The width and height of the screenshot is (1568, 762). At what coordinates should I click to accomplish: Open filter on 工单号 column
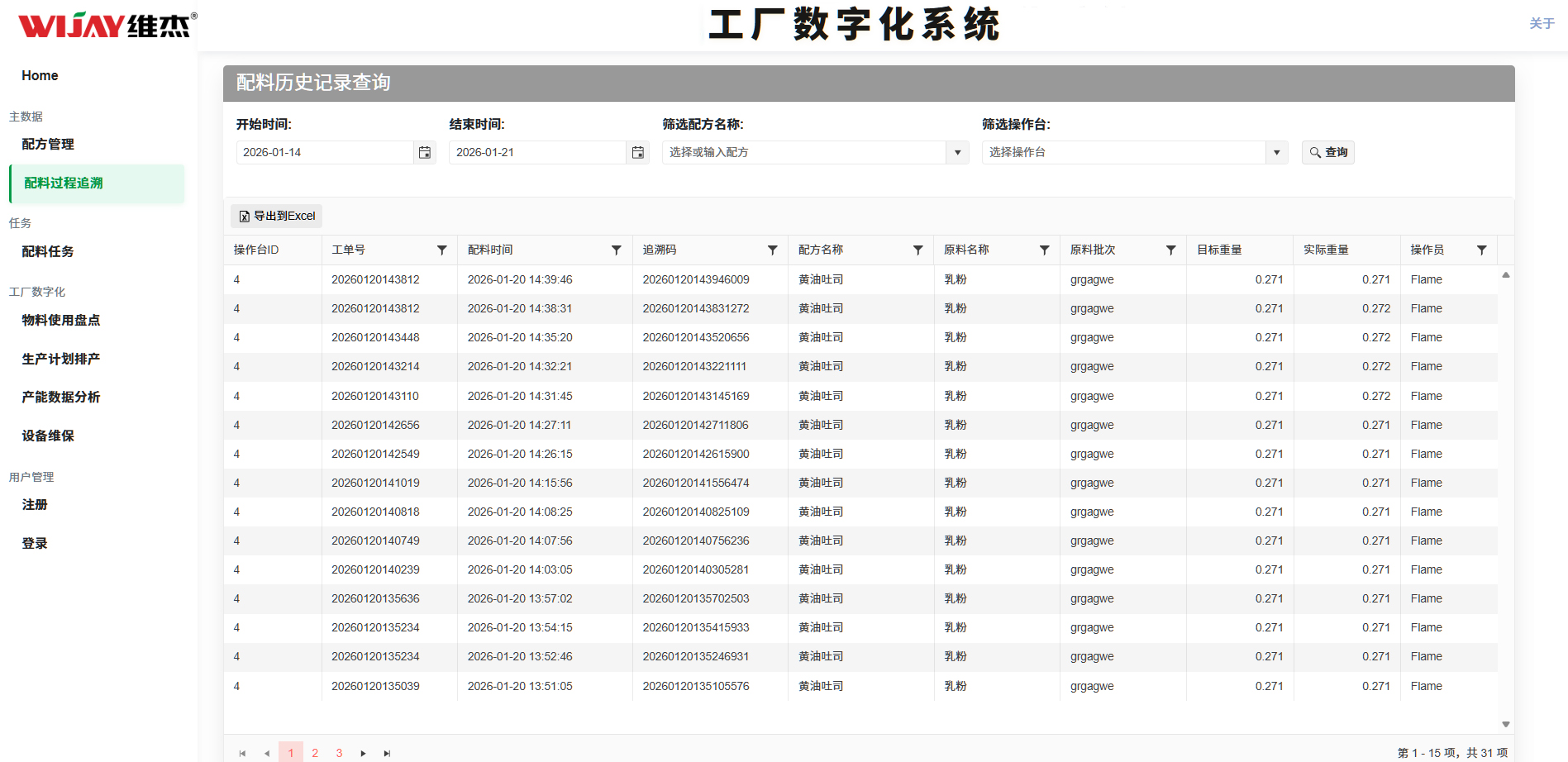pyautogui.click(x=442, y=250)
